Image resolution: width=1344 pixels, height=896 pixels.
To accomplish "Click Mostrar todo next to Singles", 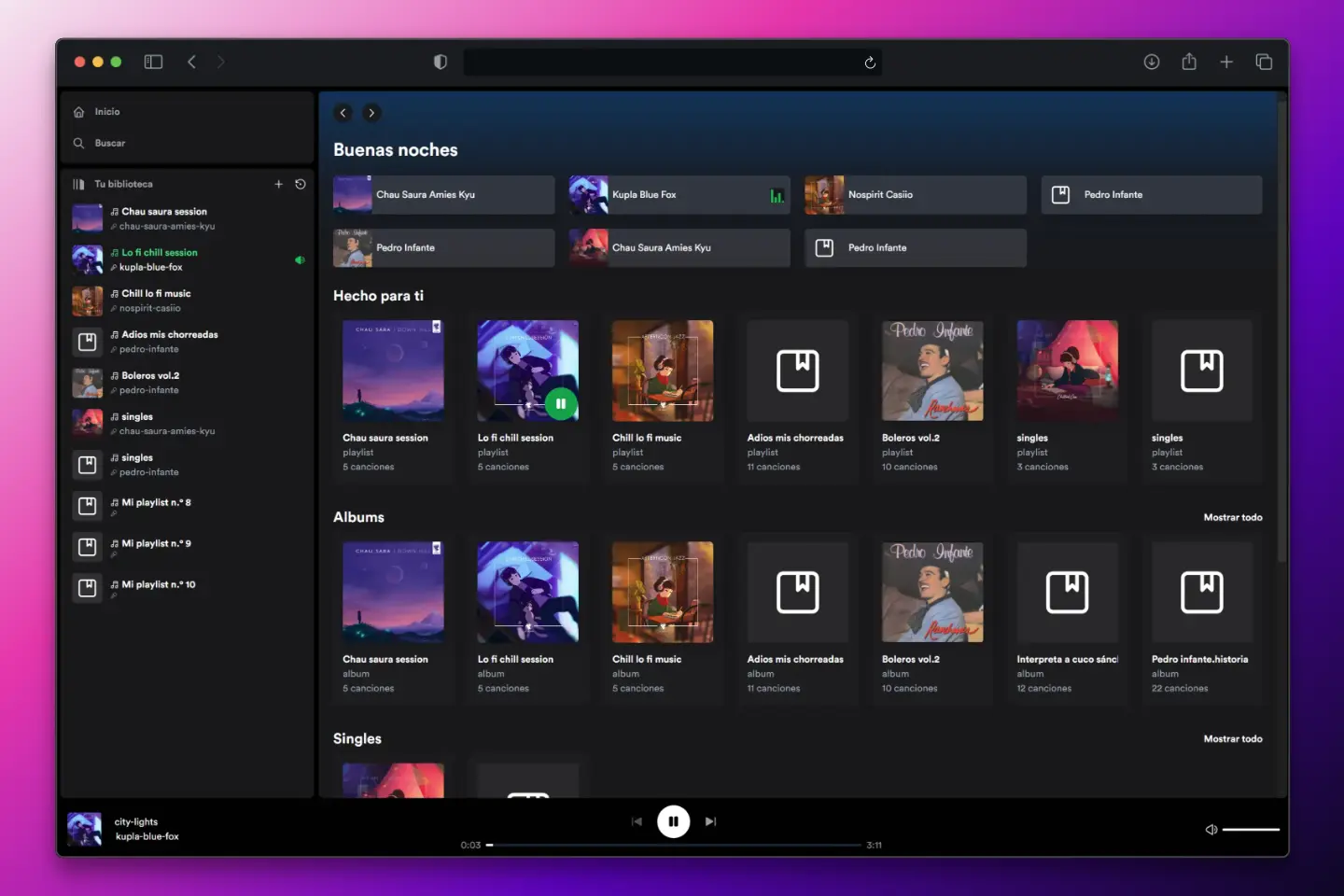I will point(1233,739).
